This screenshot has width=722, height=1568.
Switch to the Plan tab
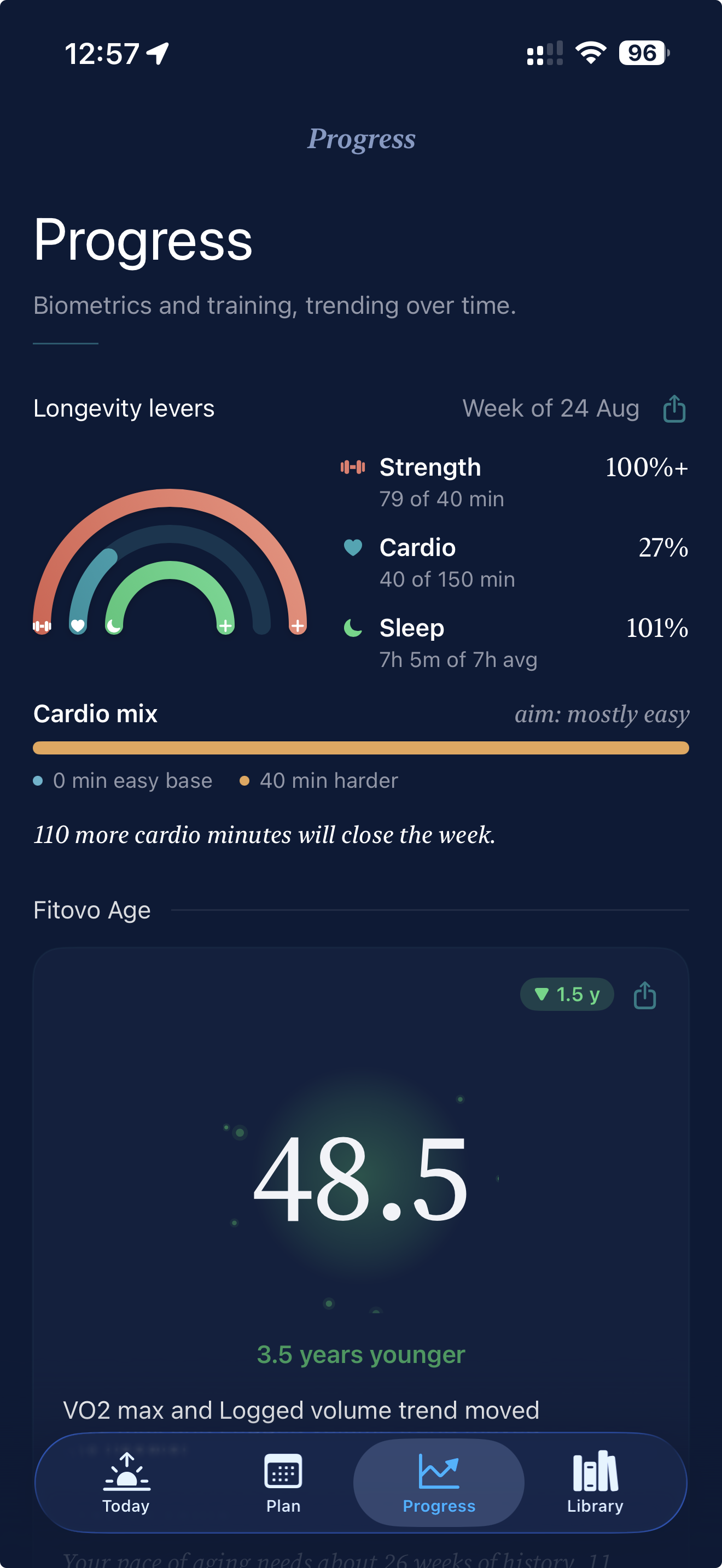click(x=283, y=1483)
